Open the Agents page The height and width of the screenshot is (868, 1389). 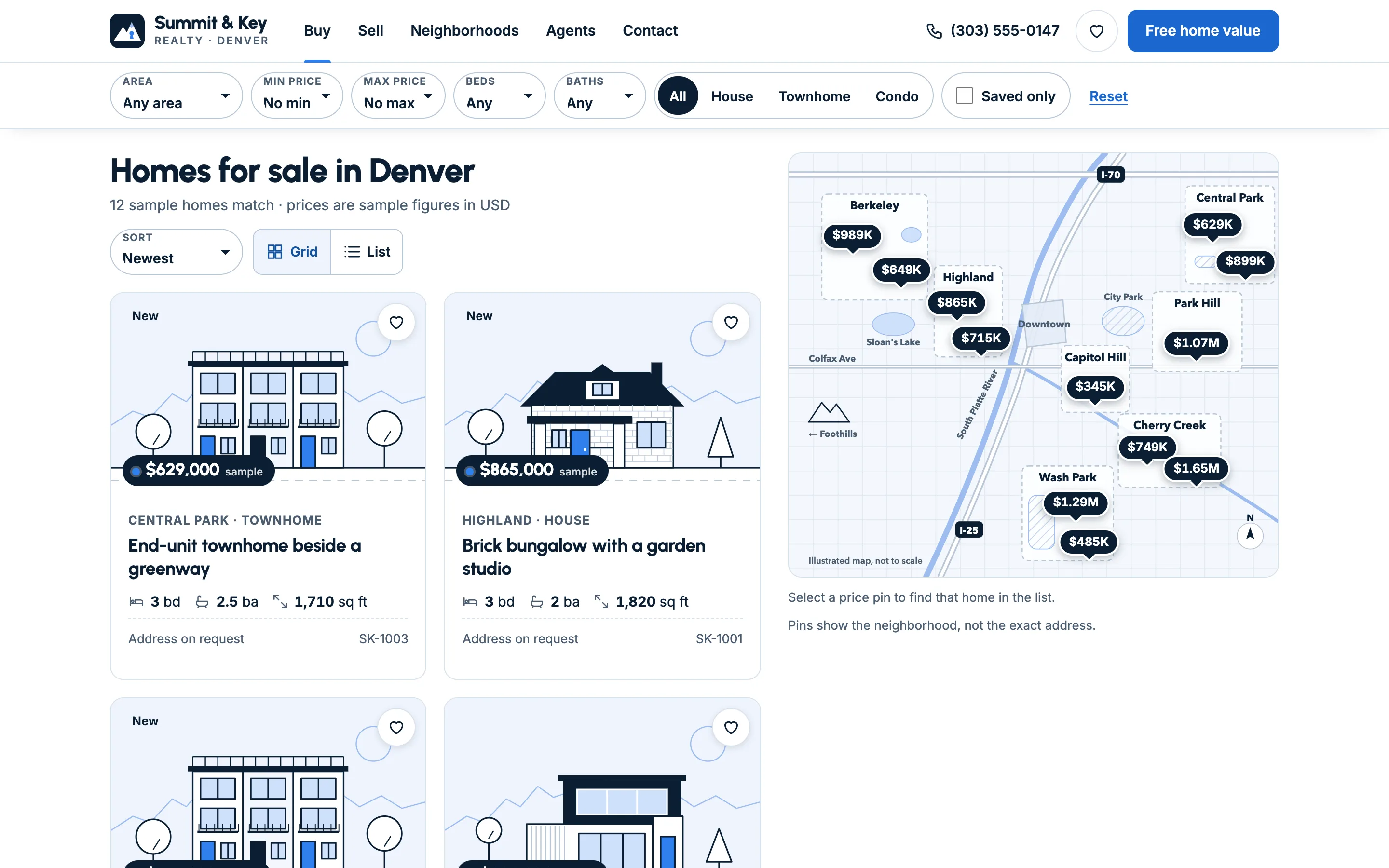tap(571, 30)
